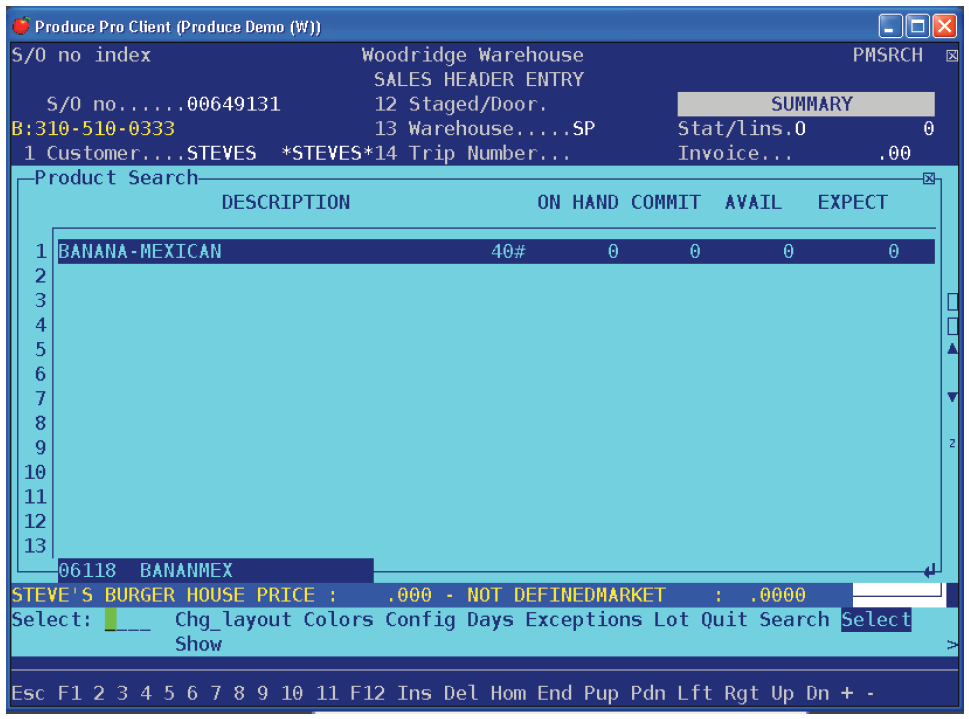This screenshot has height=719, width=969.
Task: Click the Rgt key in the key bar
Action: tap(741, 693)
